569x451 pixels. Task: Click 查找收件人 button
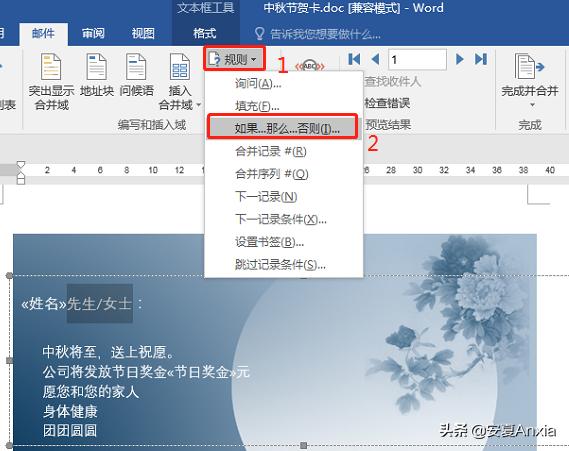tap(392, 81)
